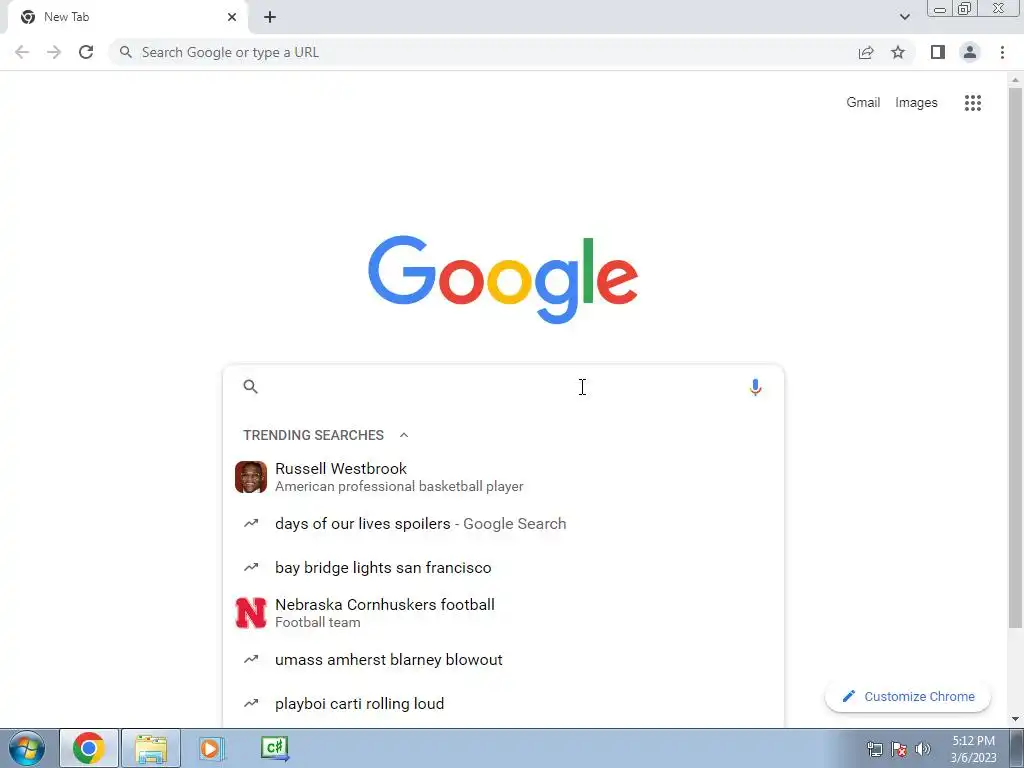Screen dimensions: 1024x768
Task: Click the trend arrow beside umass amherst
Action: 251,660
